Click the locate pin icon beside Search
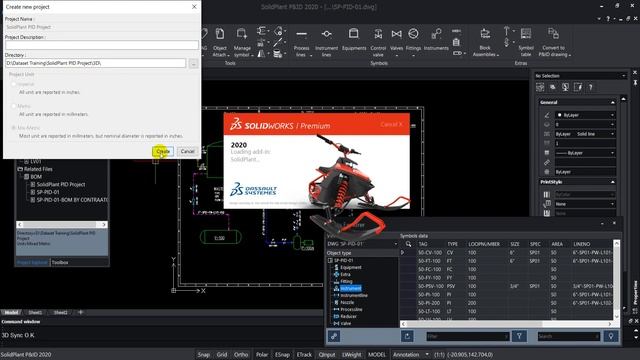 tap(611, 336)
